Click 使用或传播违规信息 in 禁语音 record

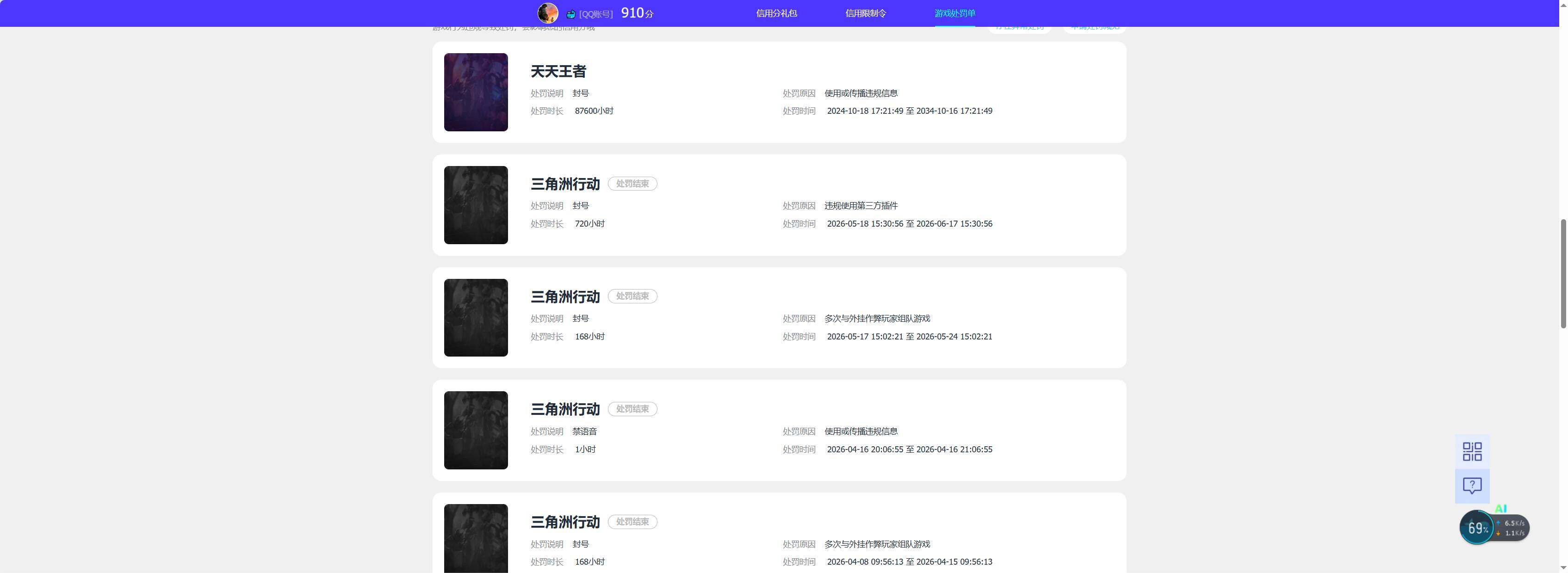[x=861, y=431]
